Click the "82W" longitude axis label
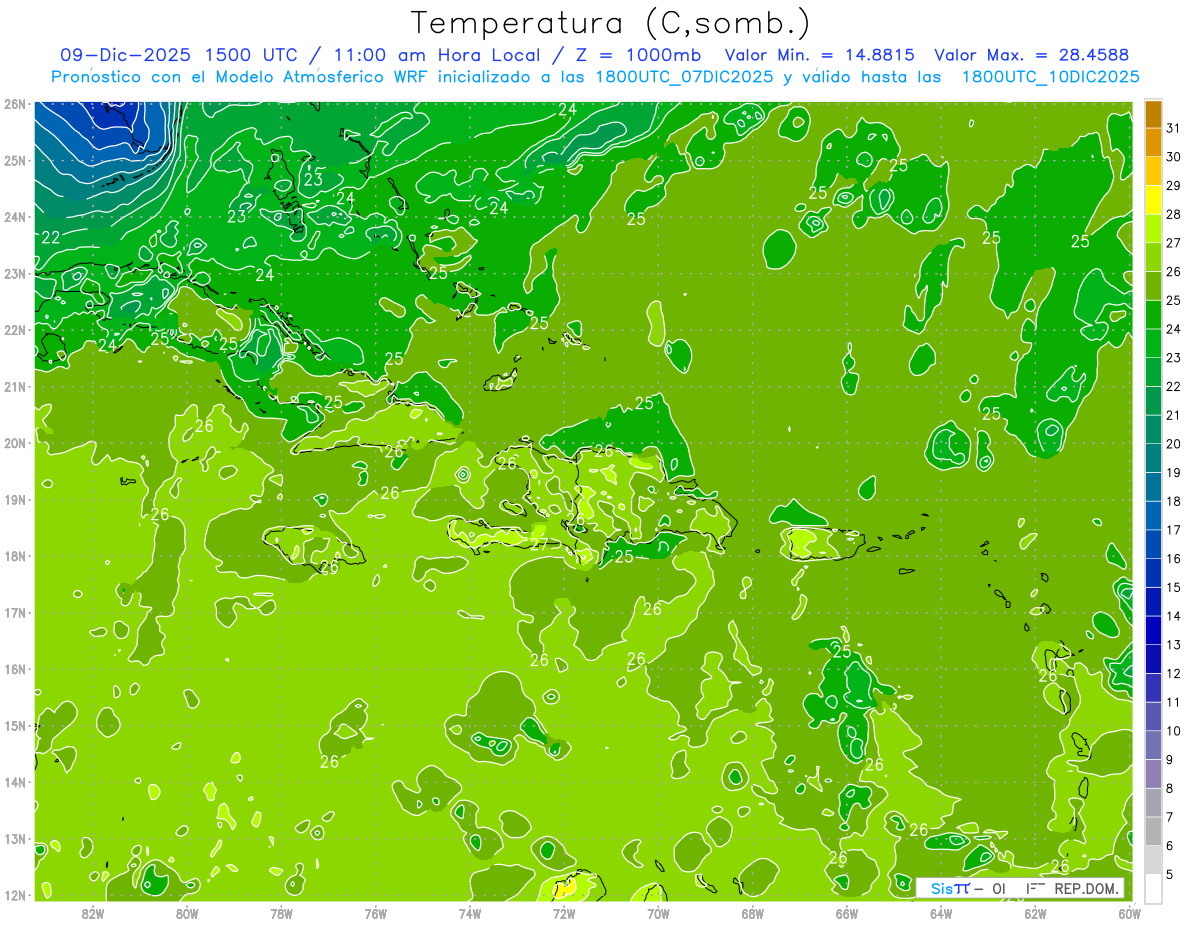This screenshot has width=1200, height=927. pos(93,913)
